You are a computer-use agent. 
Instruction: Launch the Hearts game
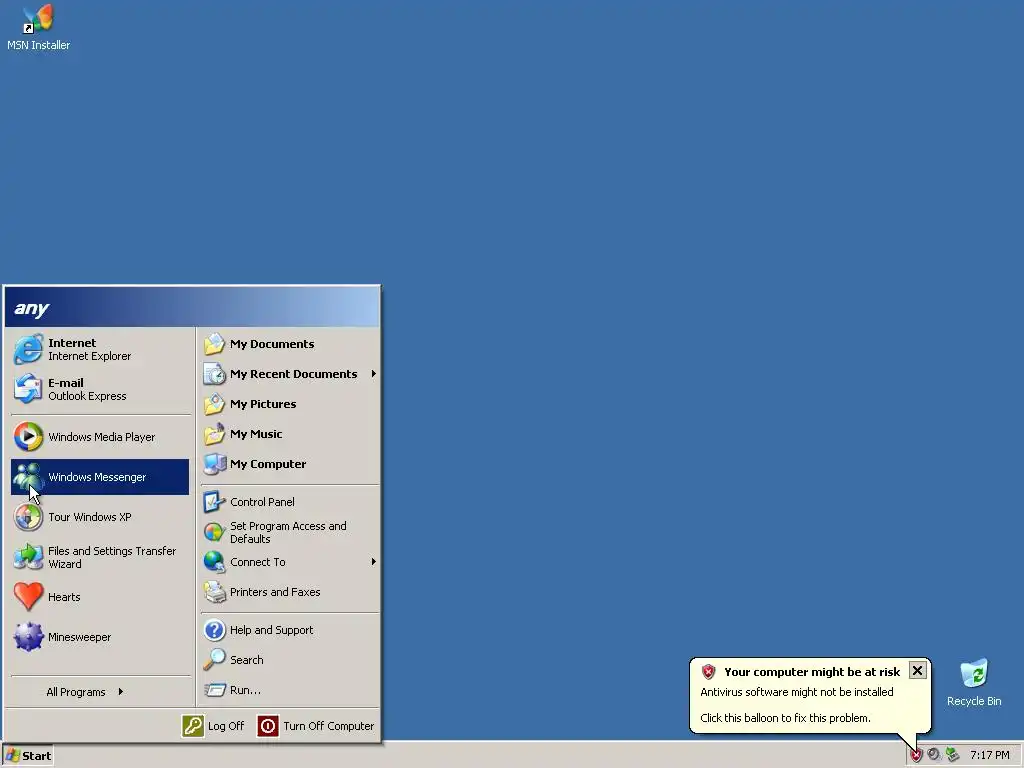pyautogui.click(x=100, y=597)
